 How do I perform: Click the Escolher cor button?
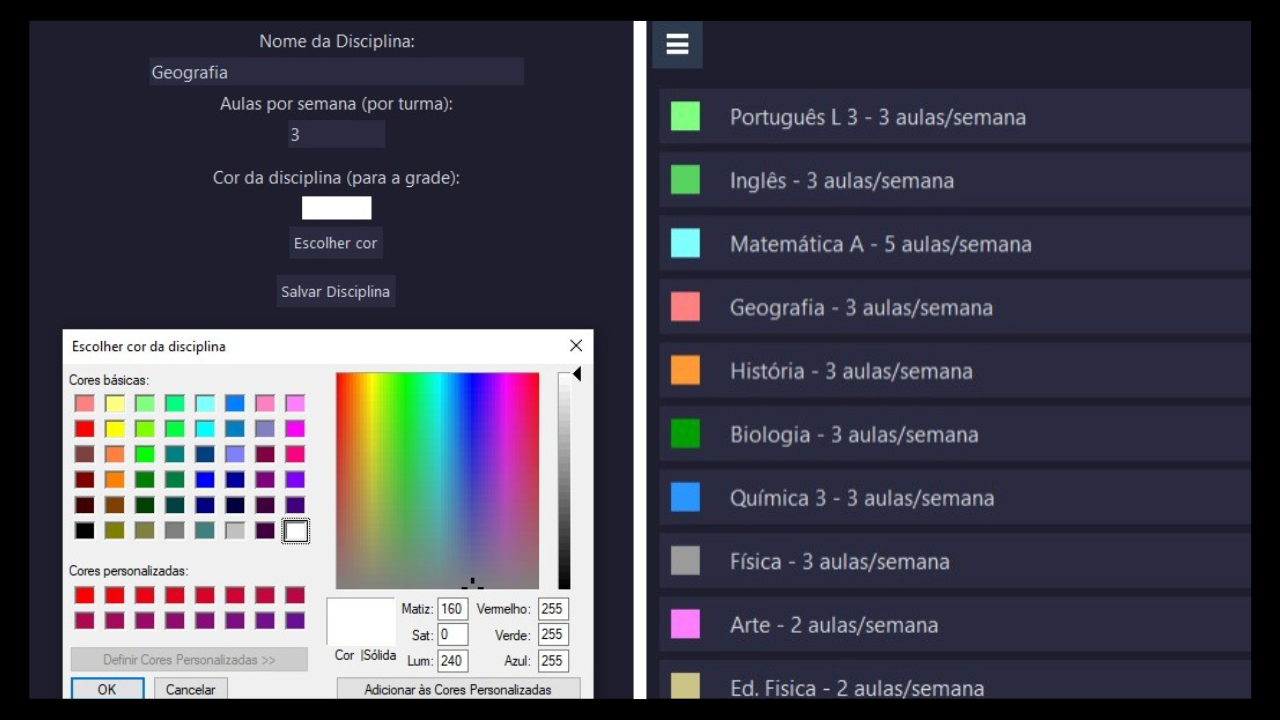pyautogui.click(x=335, y=243)
